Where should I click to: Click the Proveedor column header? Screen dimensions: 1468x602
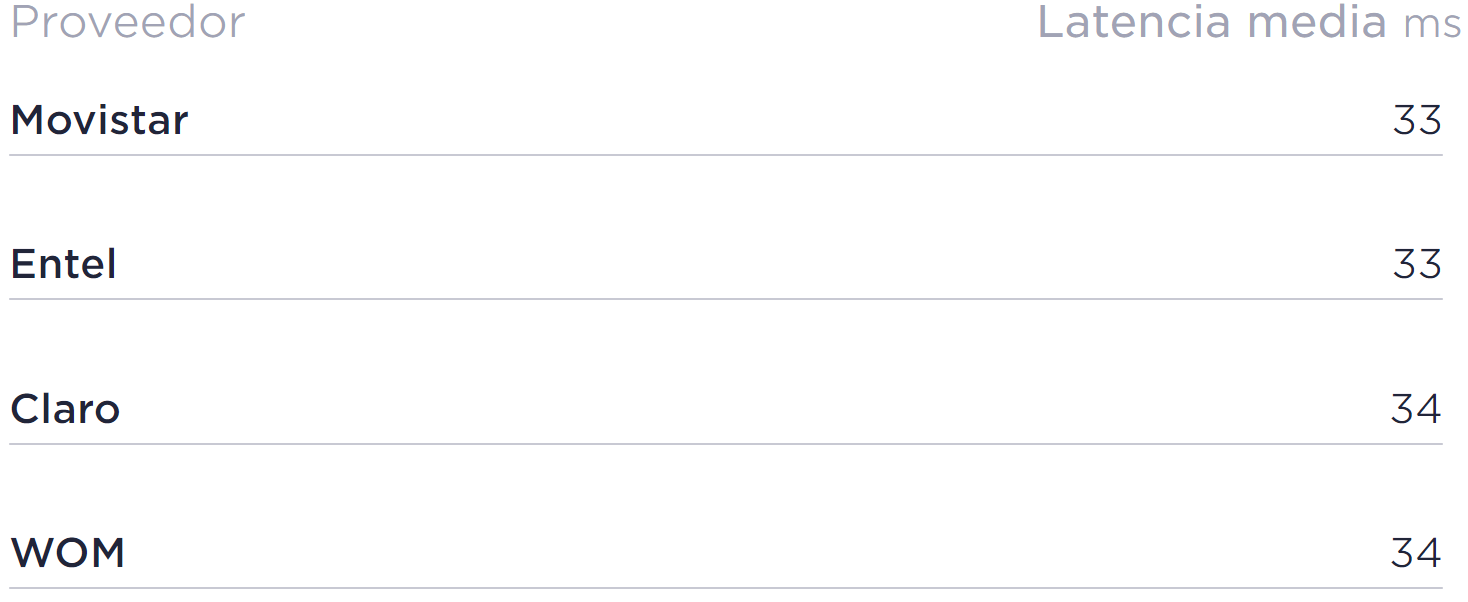[127, 22]
